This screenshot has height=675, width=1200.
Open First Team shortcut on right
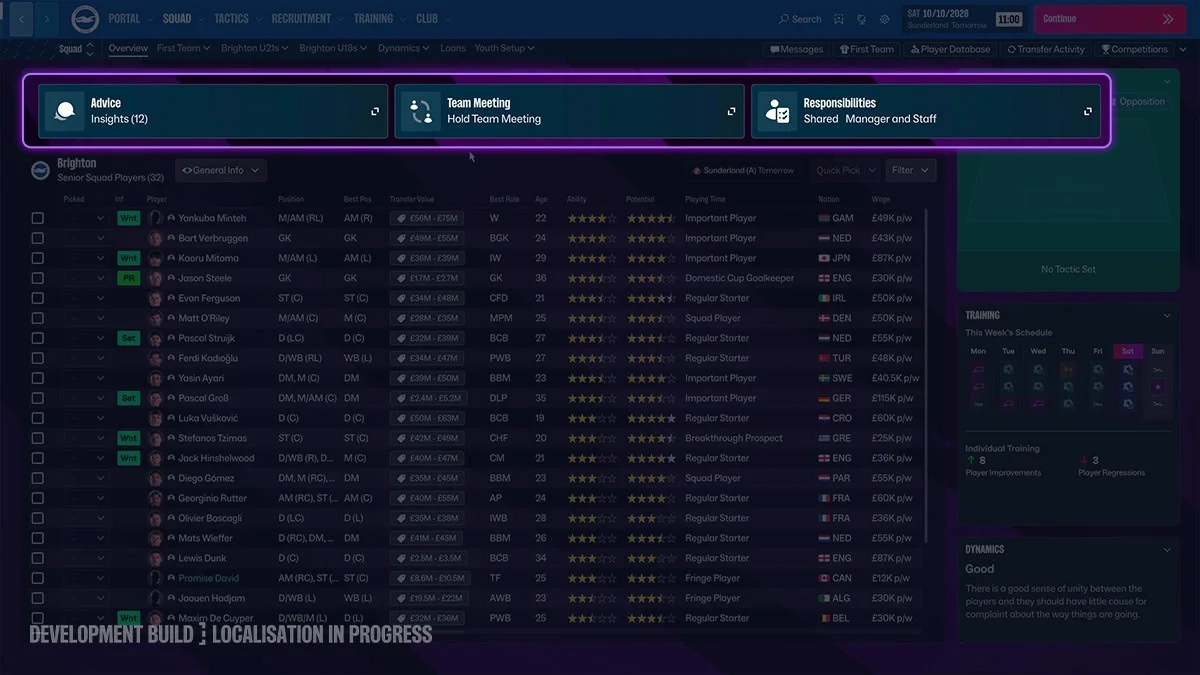pyautogui.click(x=866, y=49)
